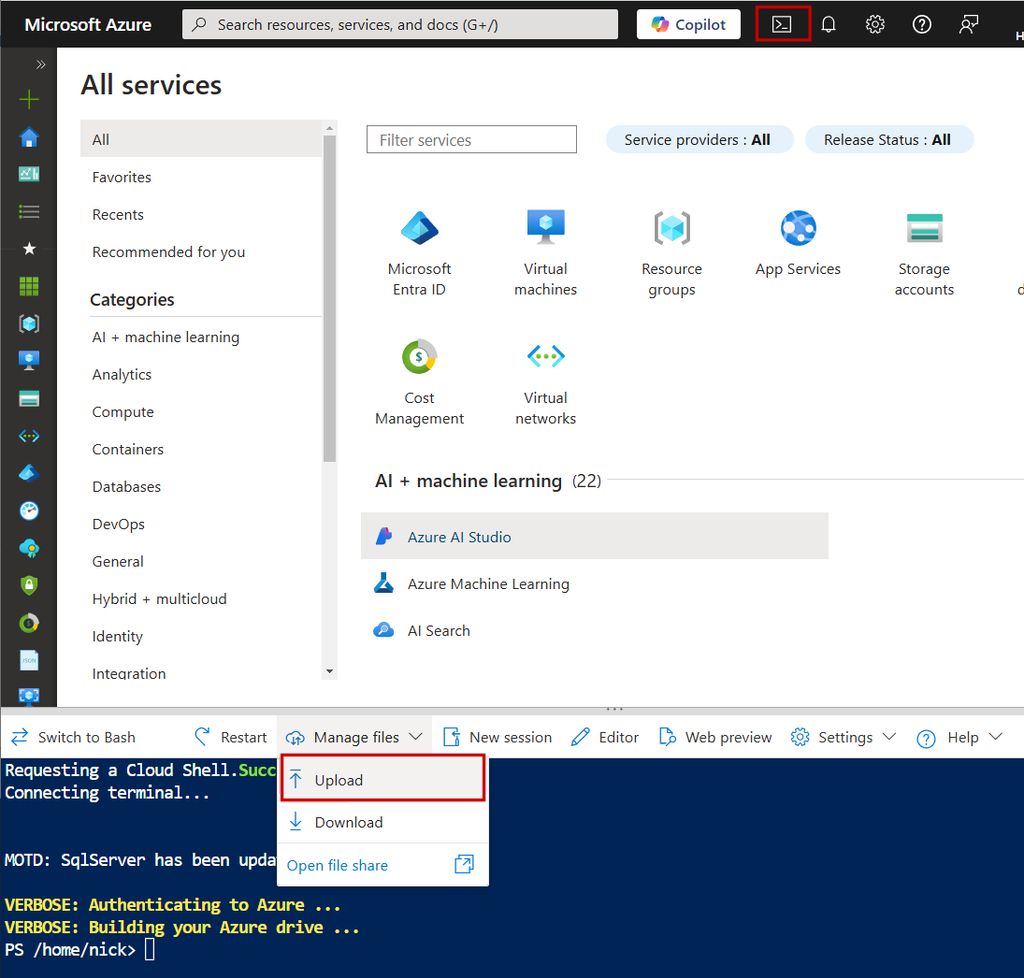
Task: Open the Virtual networks tile
Action: pos(545,383)
